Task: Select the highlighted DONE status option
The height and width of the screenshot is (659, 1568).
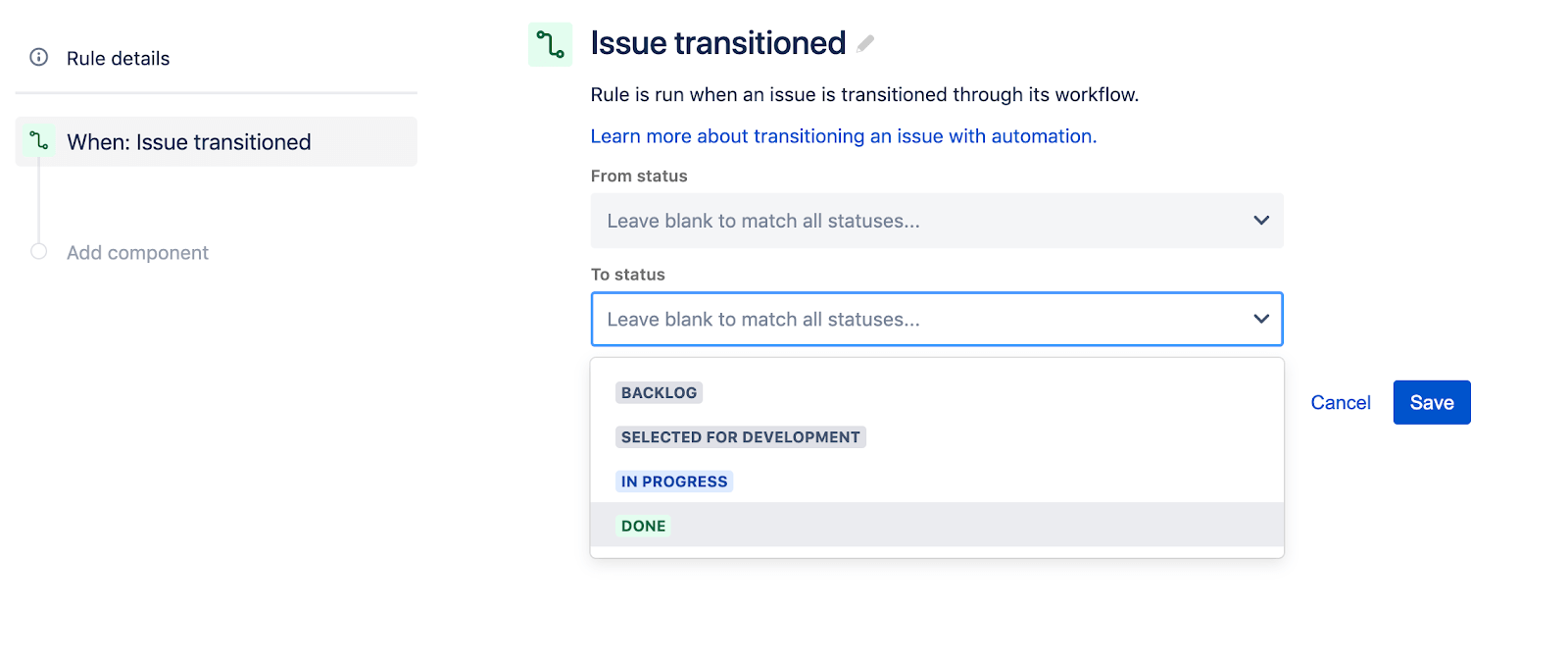Action: tap(642, 525)
